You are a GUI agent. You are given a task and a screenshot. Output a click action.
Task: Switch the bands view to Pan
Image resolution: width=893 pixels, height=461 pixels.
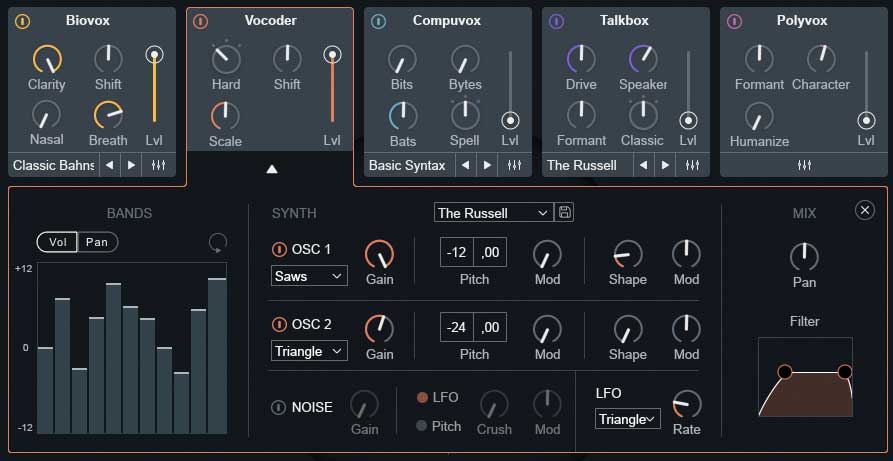(x=99, y=242)
